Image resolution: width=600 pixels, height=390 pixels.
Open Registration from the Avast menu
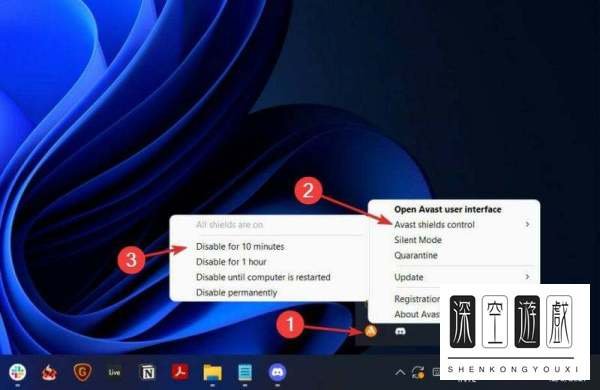(417, 299)
